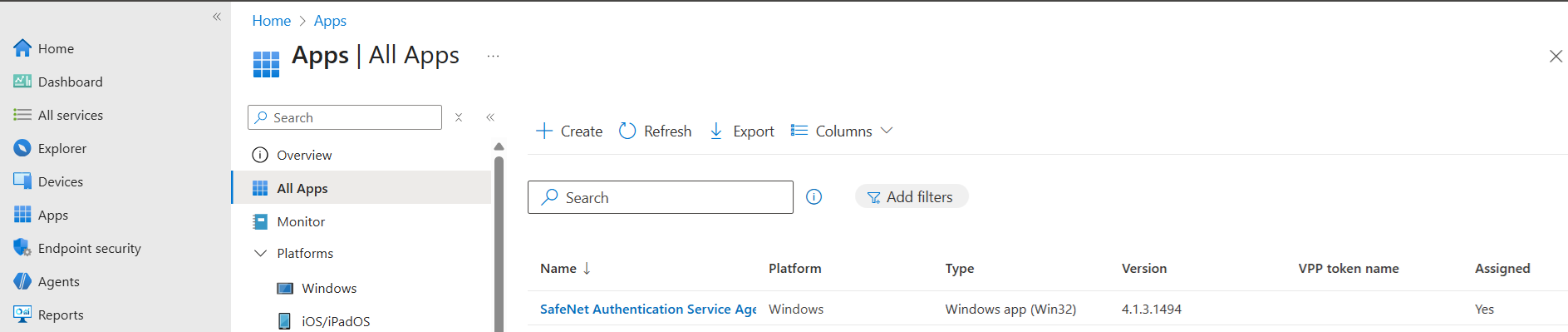
Task: Click the Overview info circle icon
Action: click(x=260, y=155)
